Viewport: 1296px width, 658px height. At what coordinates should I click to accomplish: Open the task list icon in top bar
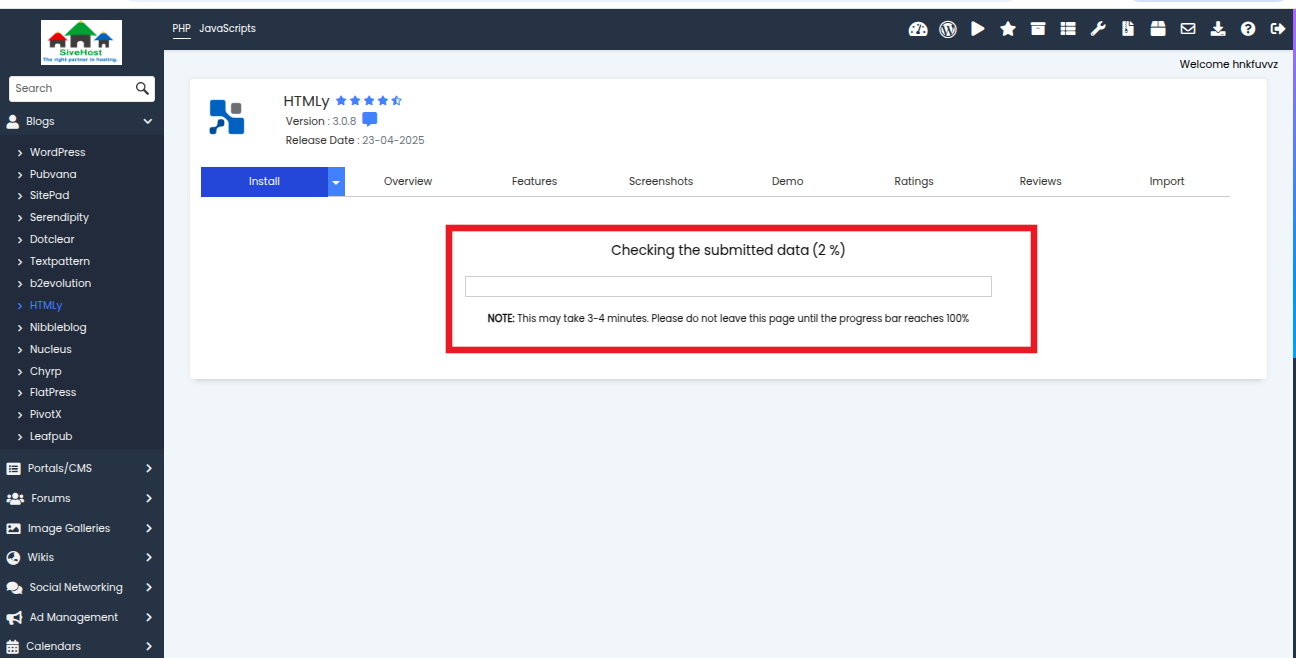pyautogui.click(x=1068, y=29)
